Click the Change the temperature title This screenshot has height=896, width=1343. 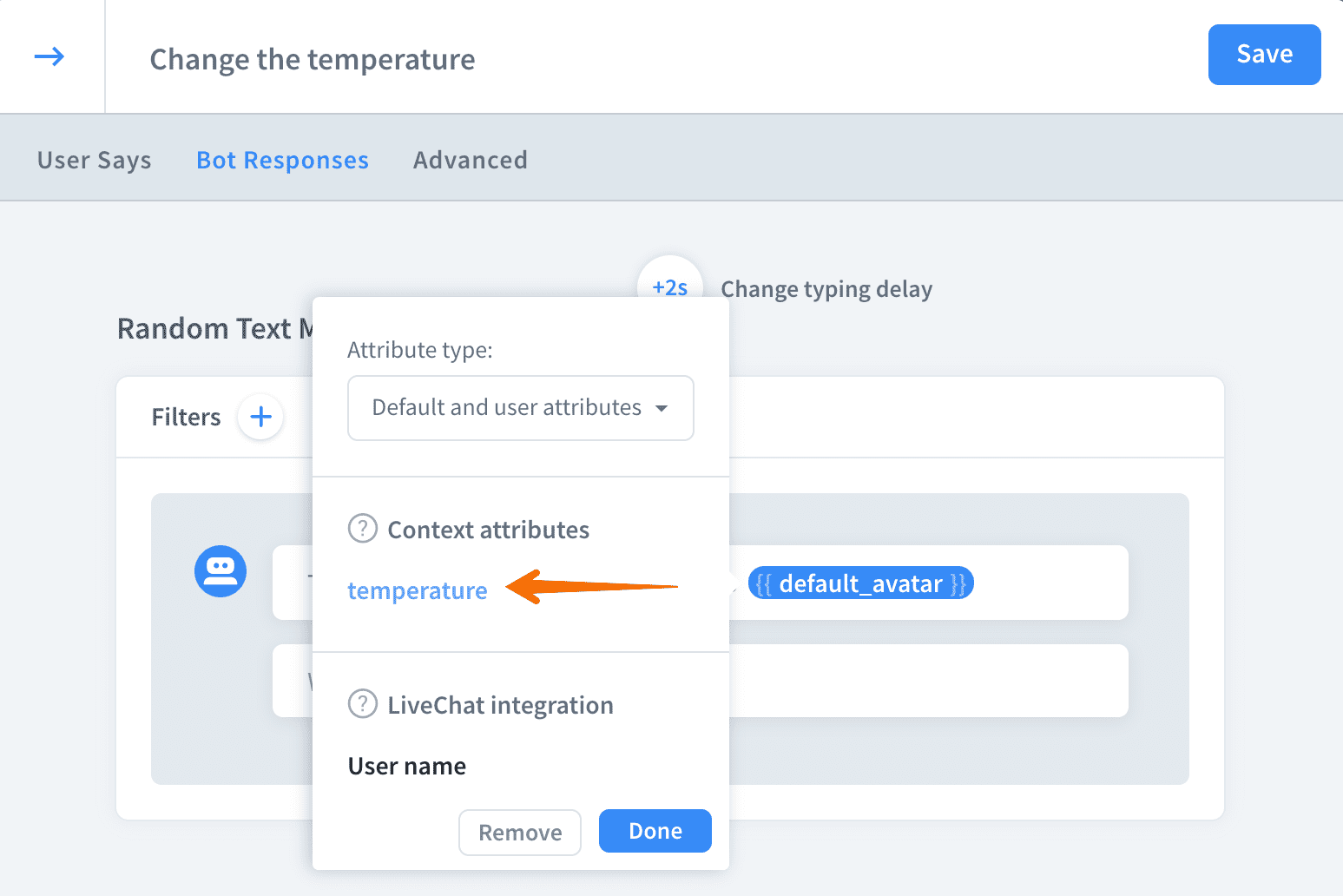[313, 60]
